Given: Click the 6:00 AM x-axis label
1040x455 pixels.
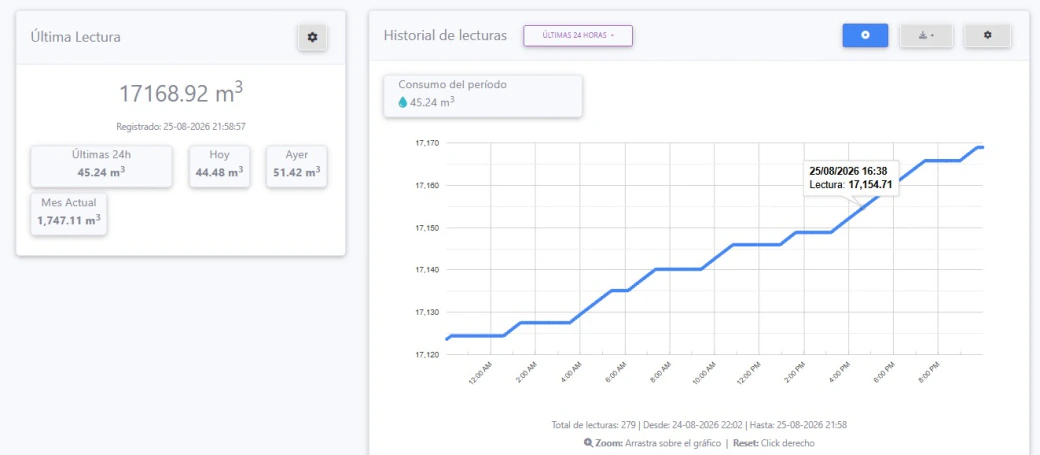Looking at the screenshot, I should [615, 375].
